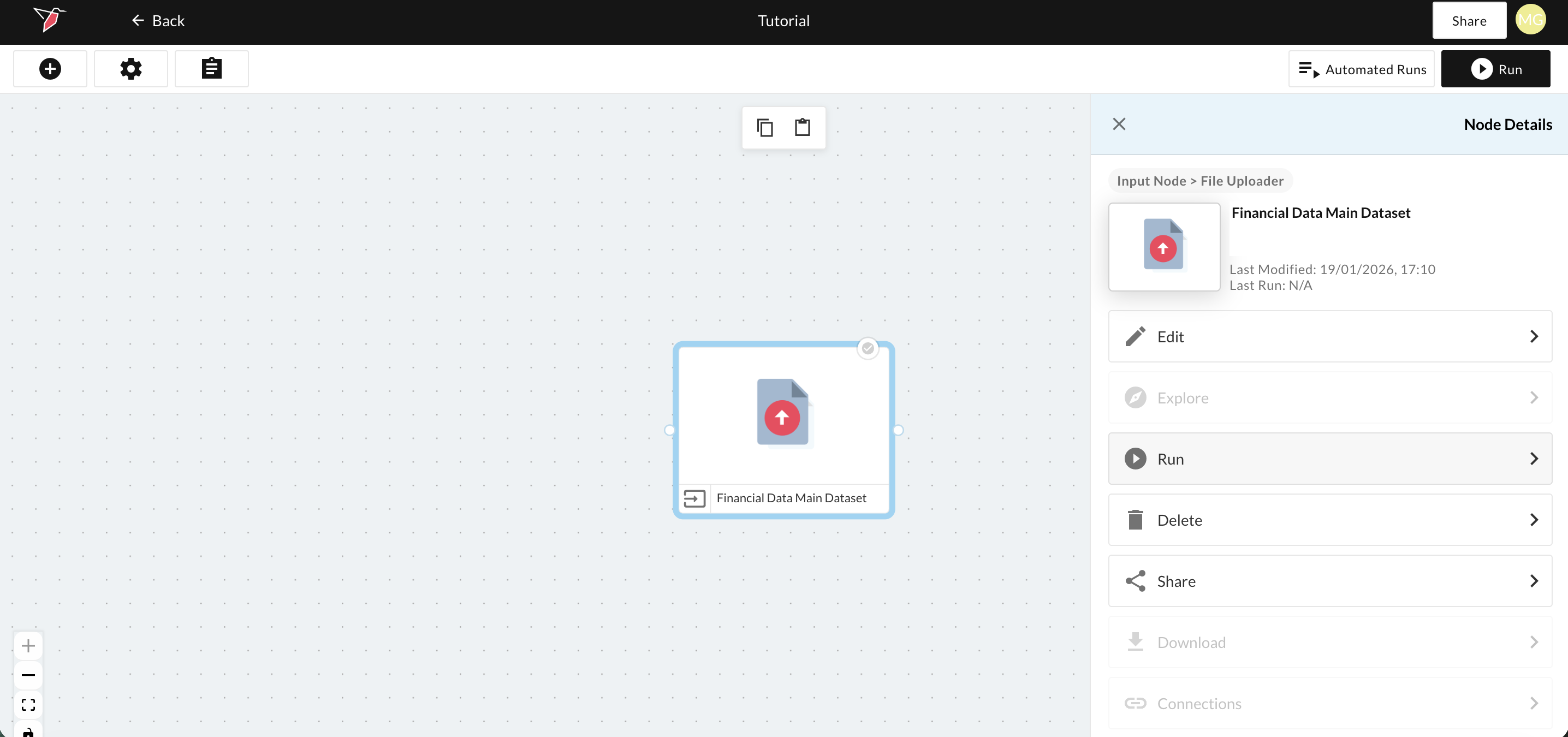1568x737 pixels.
Task: Toggle the canvas lock icon
Action: pos(28,731)
